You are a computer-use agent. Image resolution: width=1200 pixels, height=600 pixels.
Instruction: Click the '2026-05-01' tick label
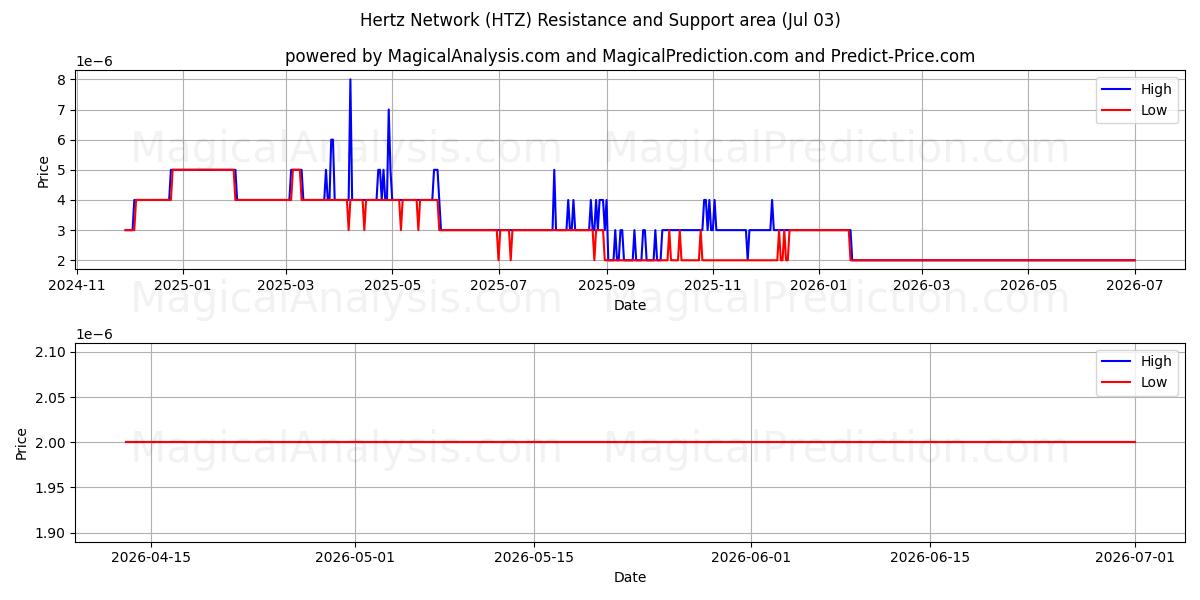[x=355, y=557]
